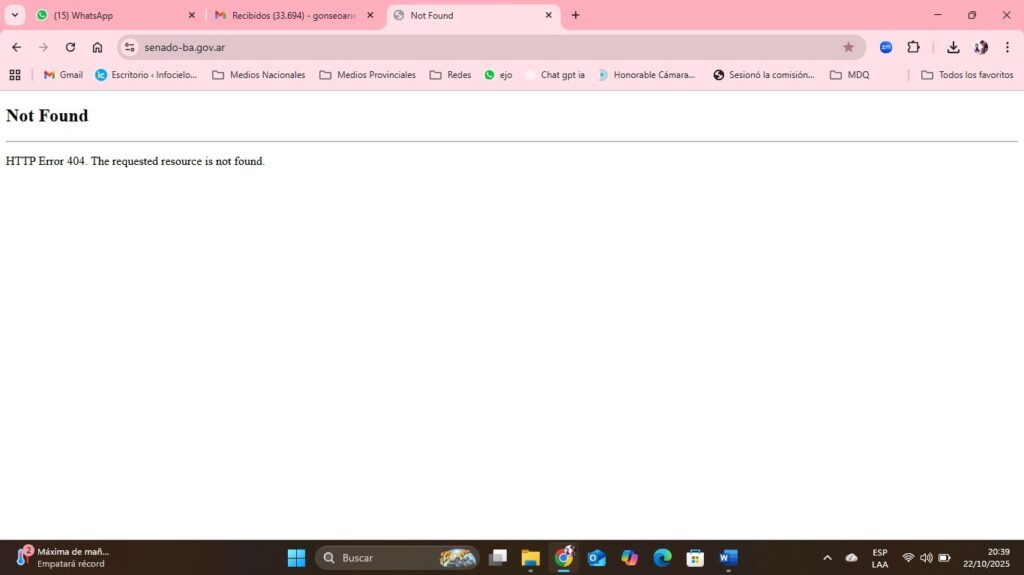Click the address bar showing senado-ba.gov.ar
The height and width of the screenshot is (575, 1024).
click(x=480, y=47)
